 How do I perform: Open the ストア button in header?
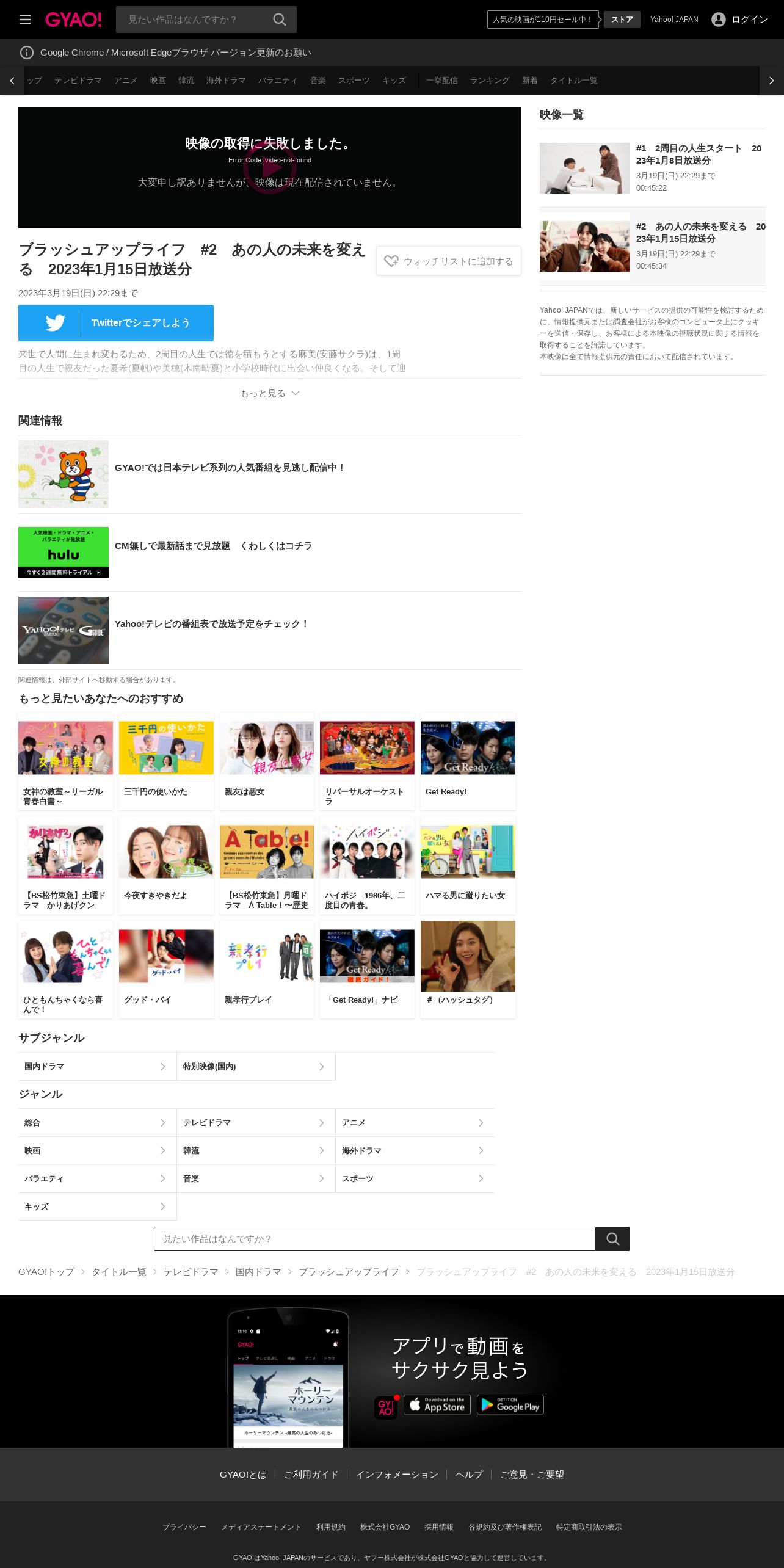click(622, 20)
